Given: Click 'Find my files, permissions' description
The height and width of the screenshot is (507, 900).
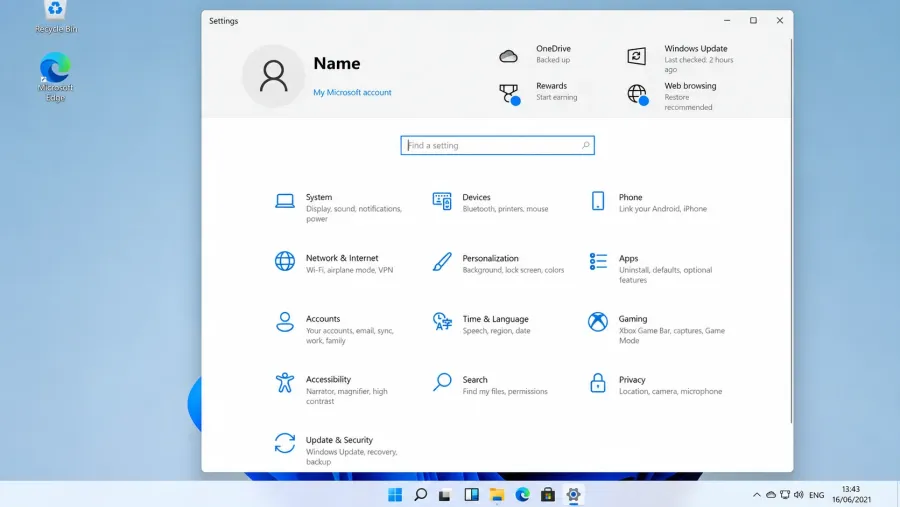Looking at the screenshot, I should 505,392.
